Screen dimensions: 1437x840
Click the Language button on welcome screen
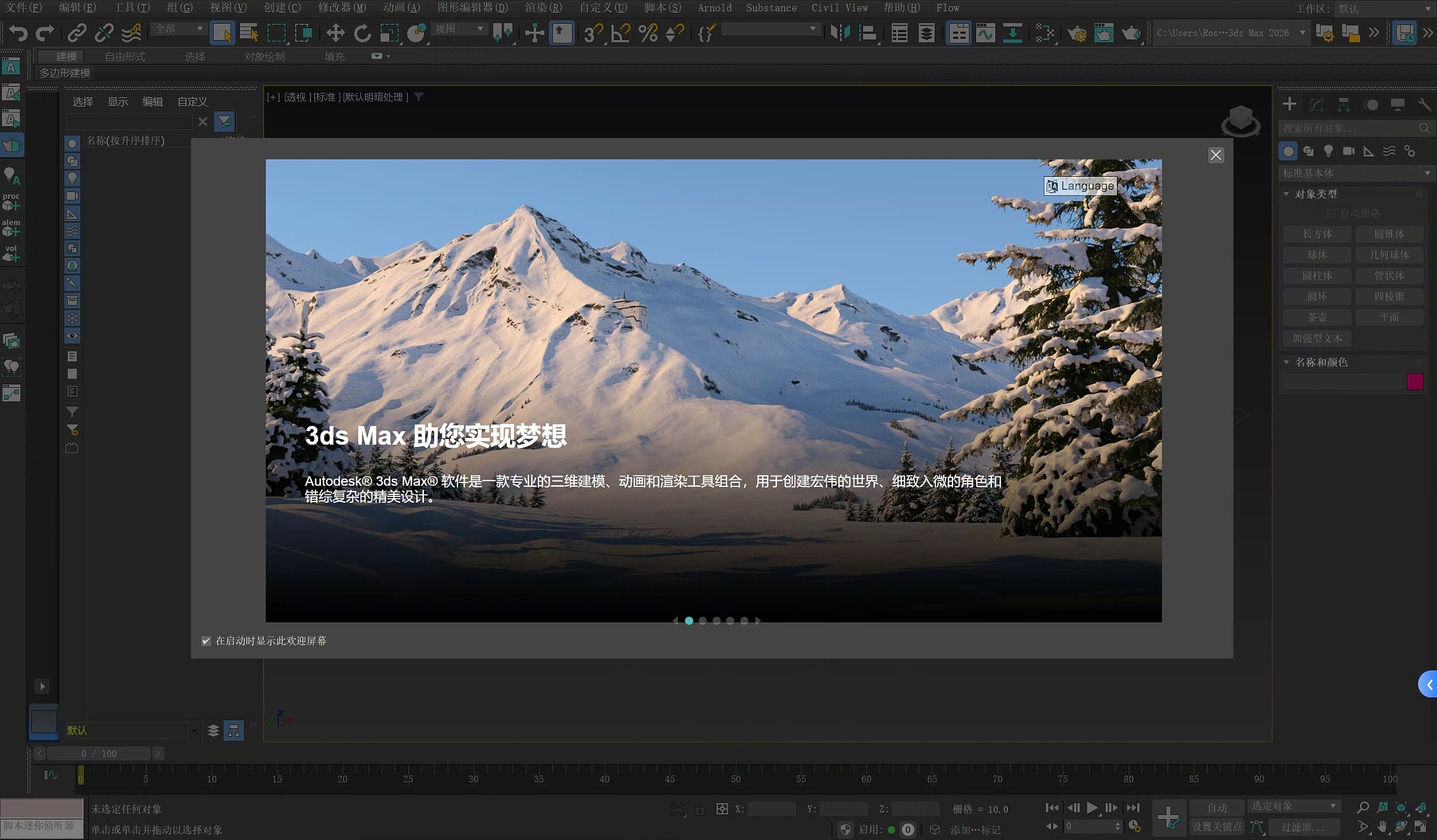1080,186
